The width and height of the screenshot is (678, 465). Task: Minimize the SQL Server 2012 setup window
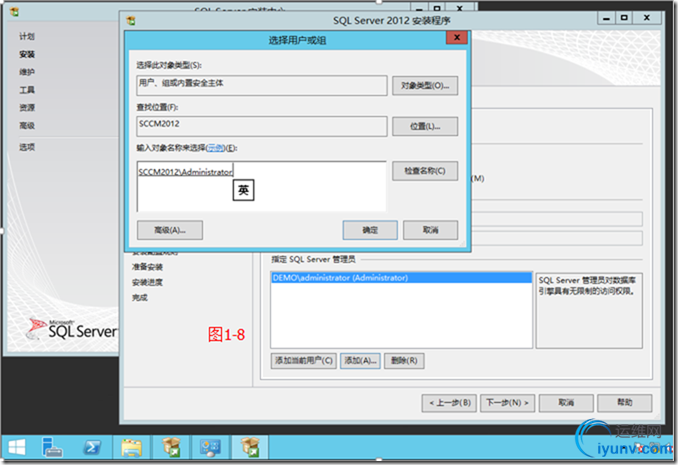click(606, 18)
